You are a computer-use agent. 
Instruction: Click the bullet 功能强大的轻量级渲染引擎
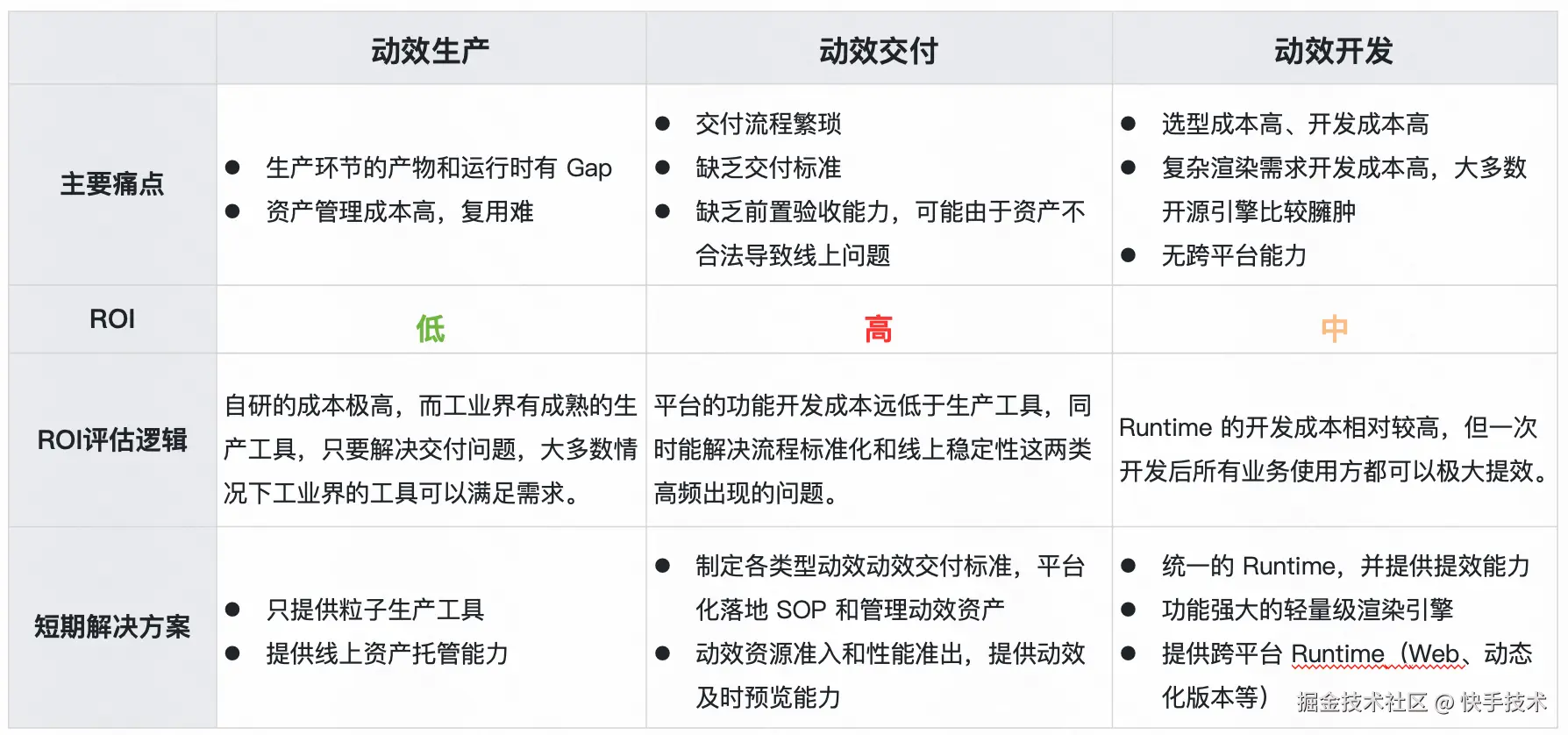1307,609
